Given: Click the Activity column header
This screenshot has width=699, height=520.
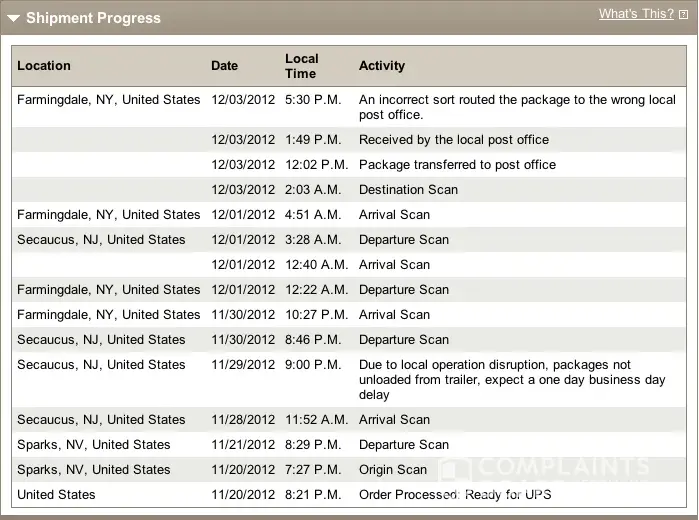Looking at the screenshot, I should 382,66.
